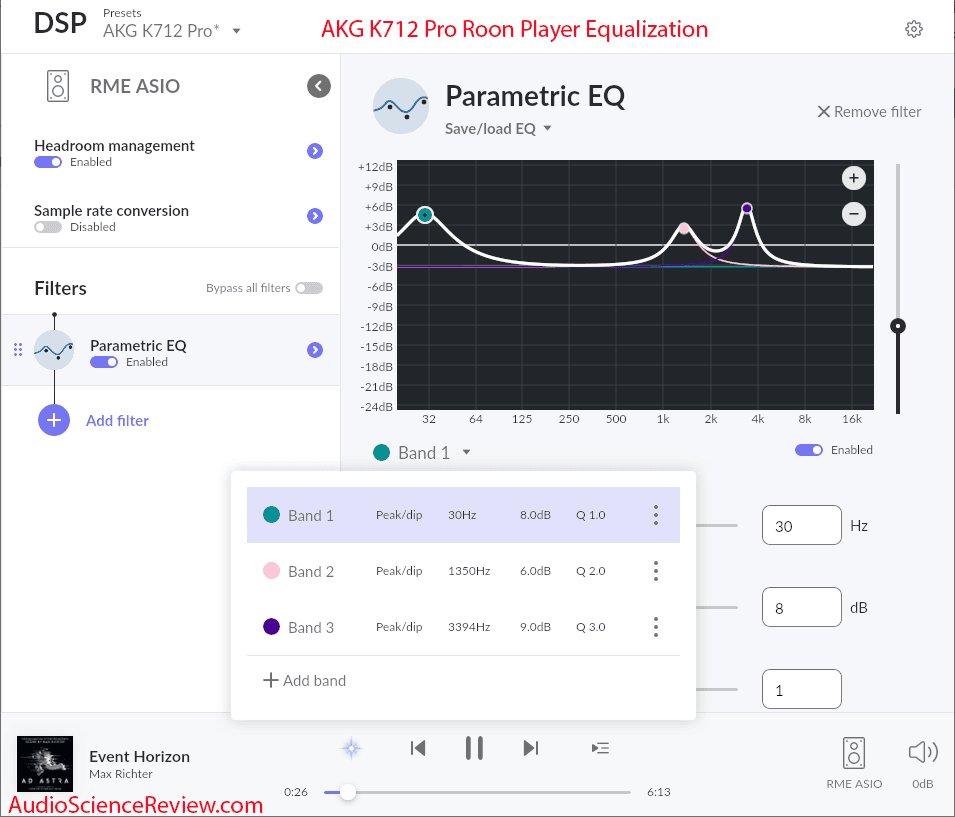Viewport: 955px width, 817px height.
Task: Click Add band in the list
Action: click(305, 681)
